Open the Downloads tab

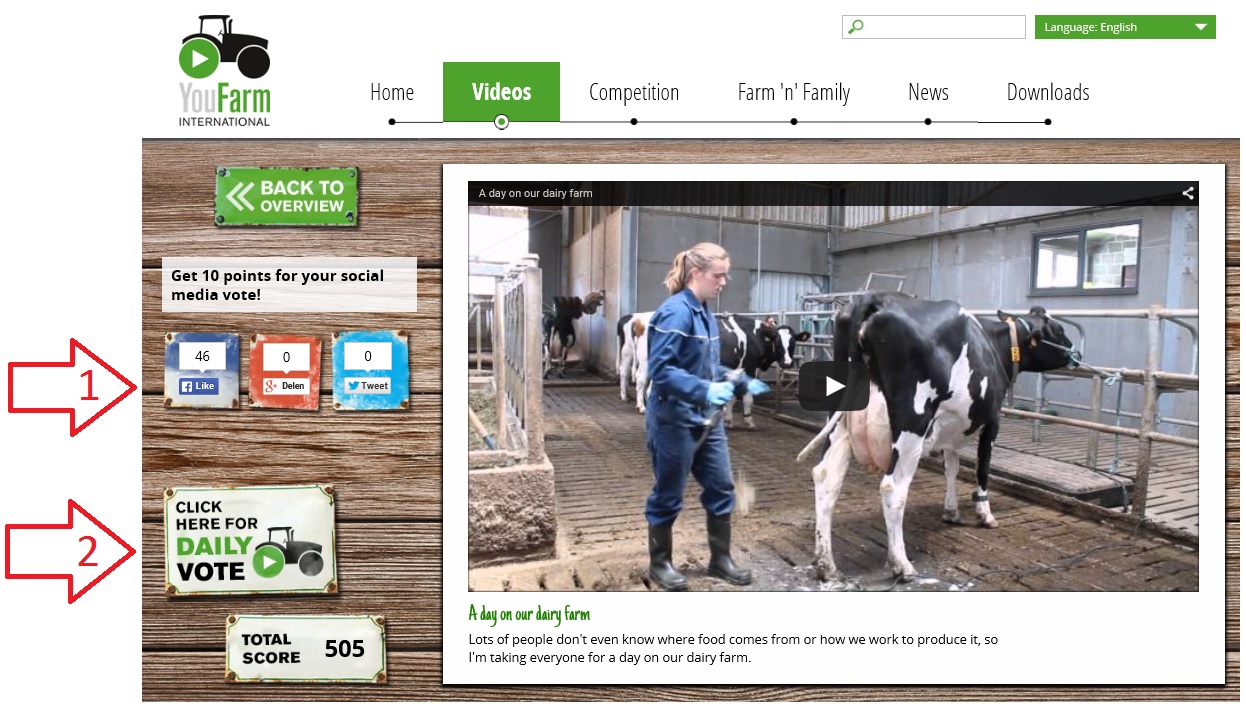point(1048,93)
